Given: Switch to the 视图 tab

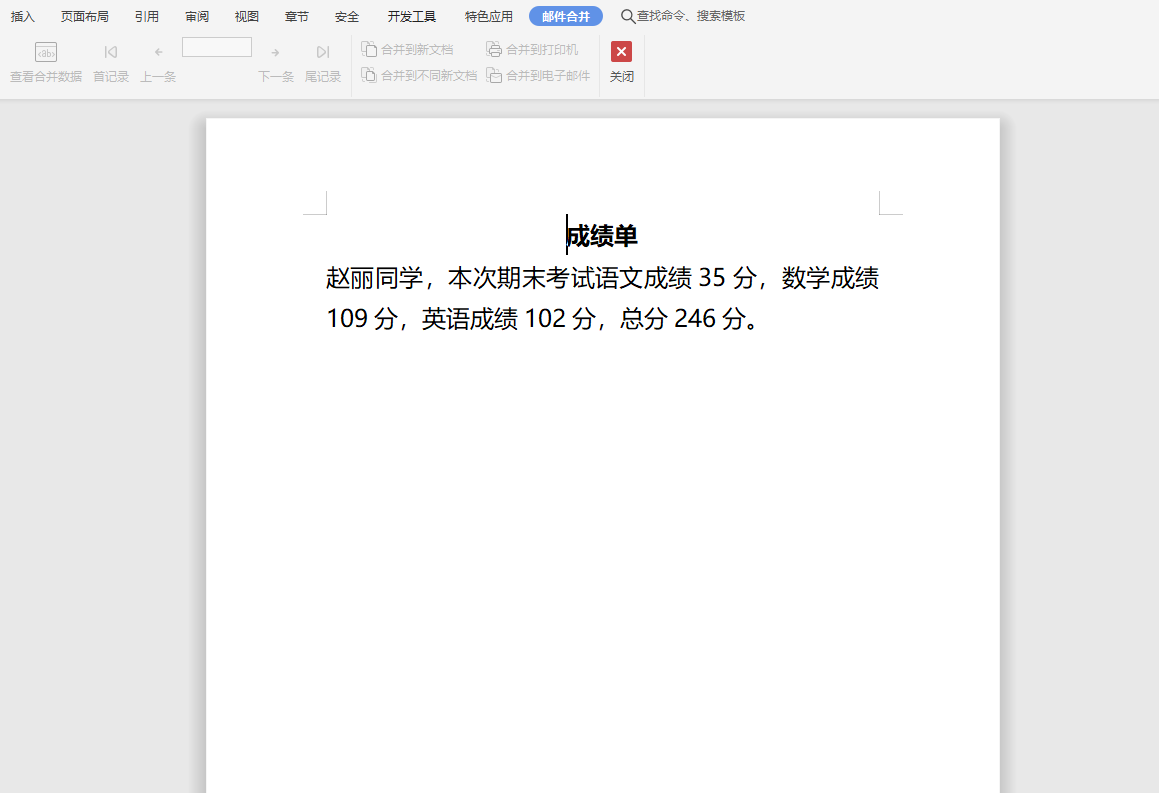Looking at the screenshot, I should tap(247, 16).
